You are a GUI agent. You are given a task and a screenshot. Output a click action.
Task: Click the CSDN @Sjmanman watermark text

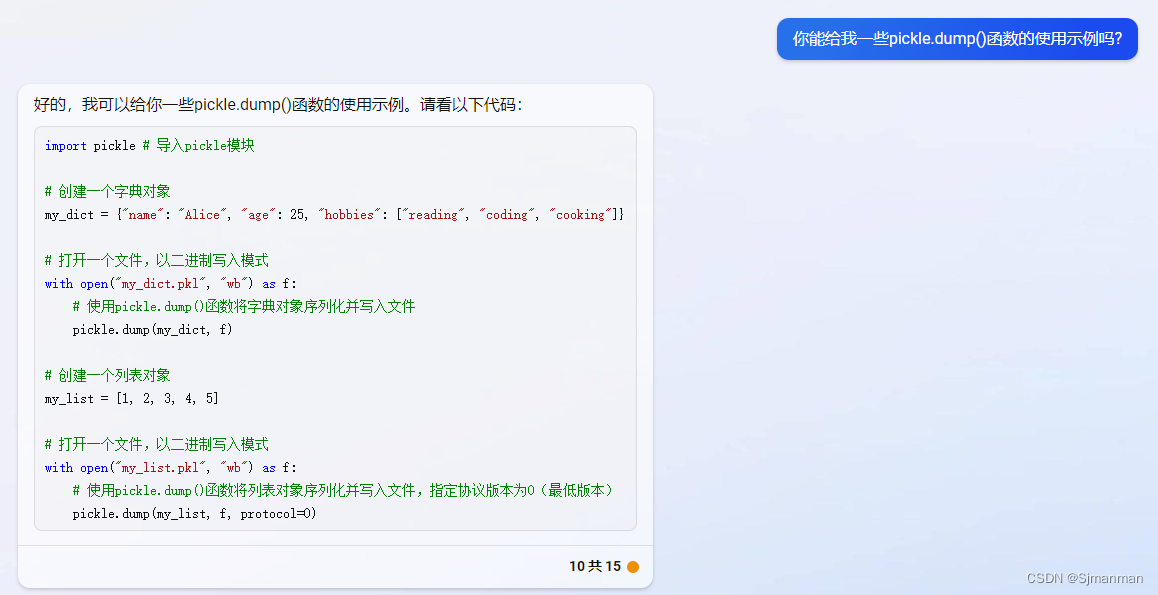[1085, 578]
